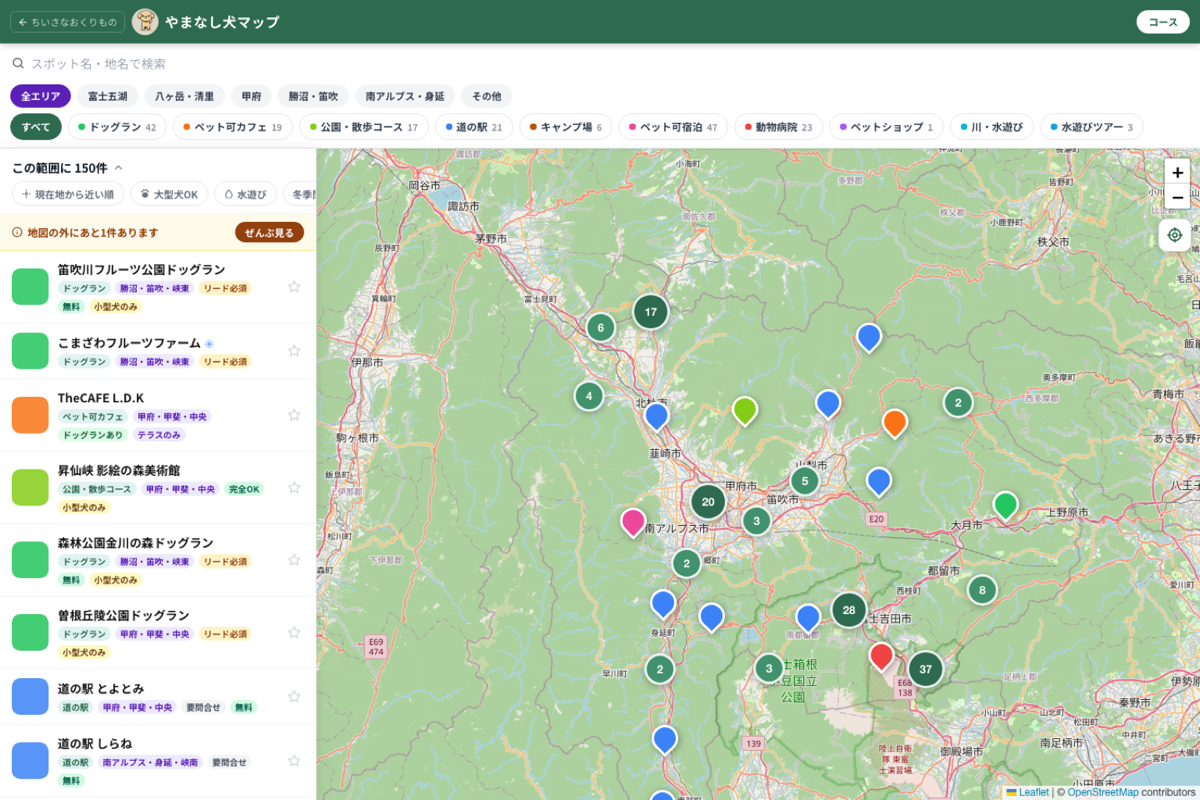Switch to the 富士五湖 area tab
This screenshot has height=800, width=1200.
pyautogui.click(x=108, y=96)
